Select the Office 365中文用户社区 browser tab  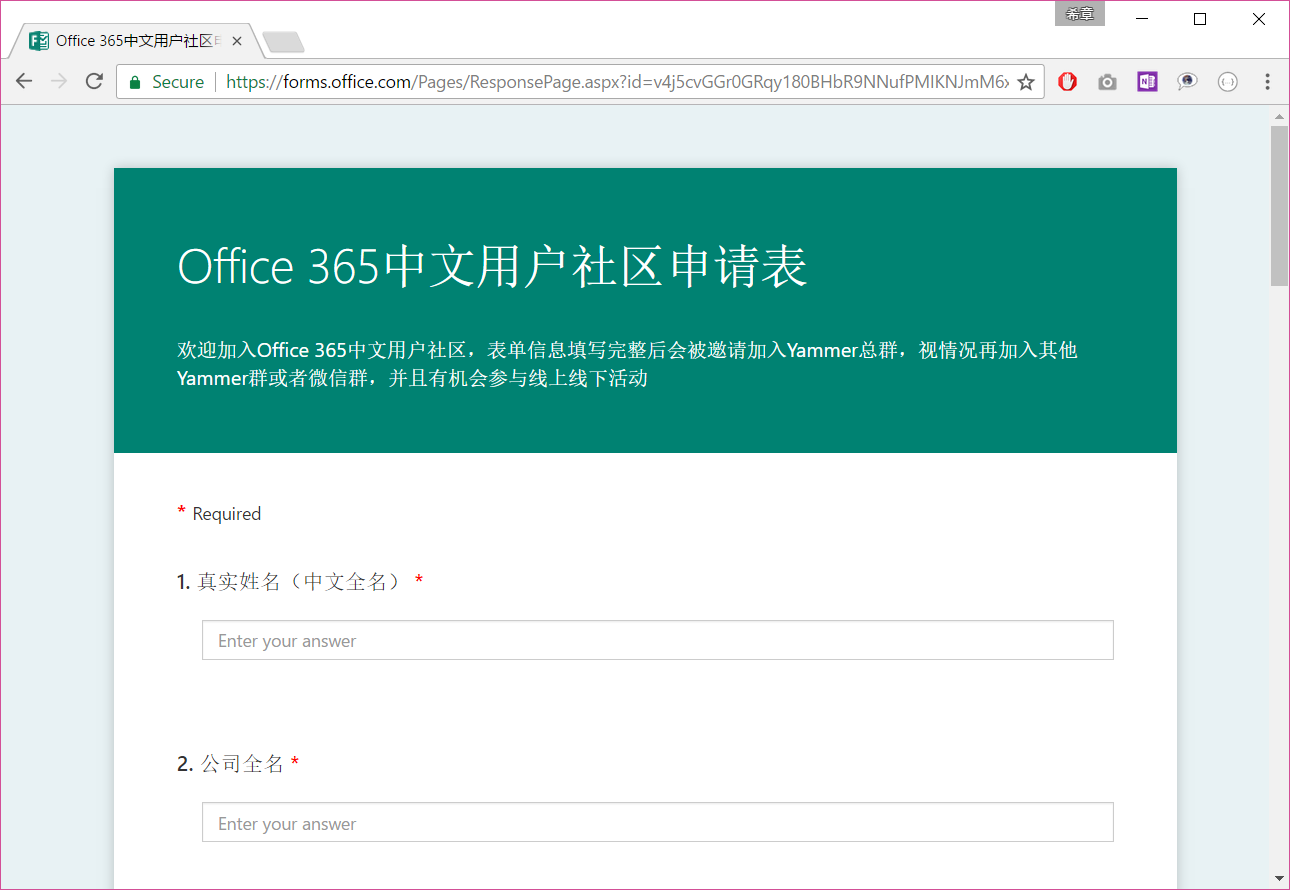(130, 41)
